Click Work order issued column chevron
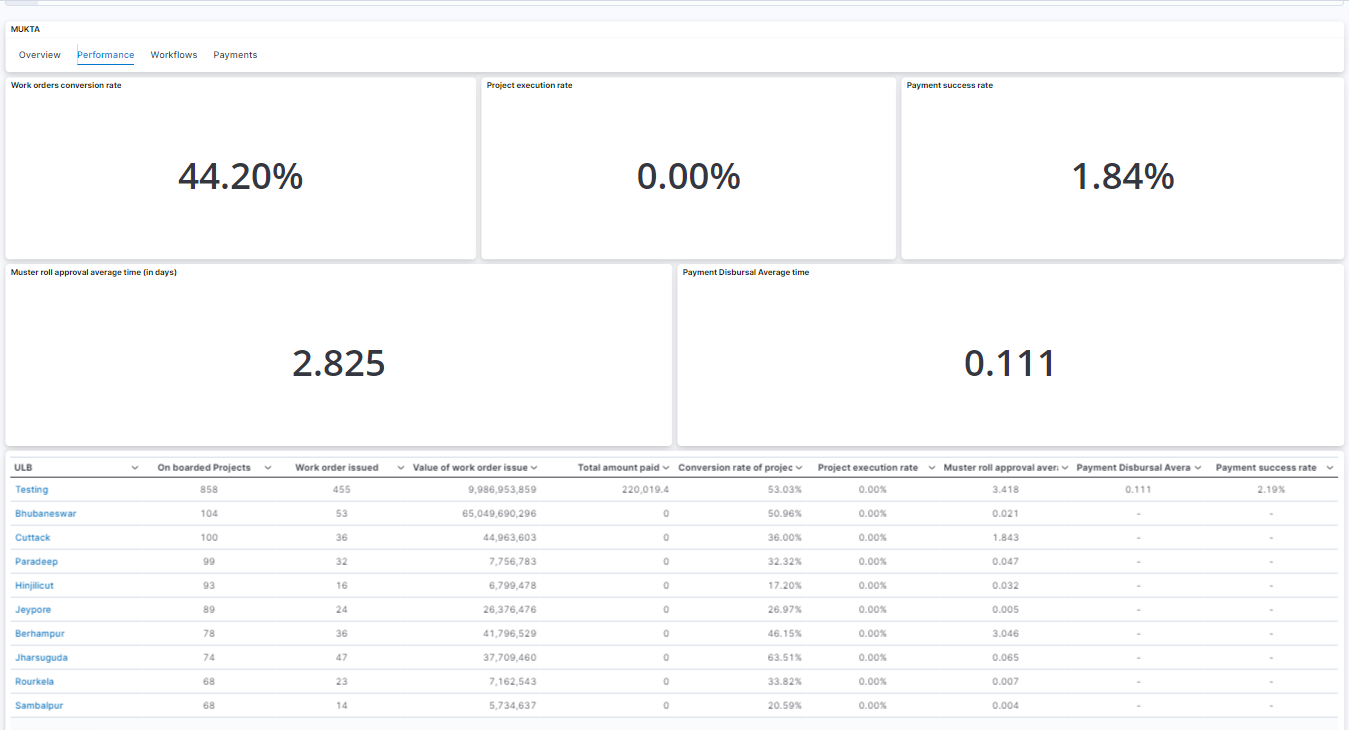The height and width of the screenshot is (730, 1349). 401,468
